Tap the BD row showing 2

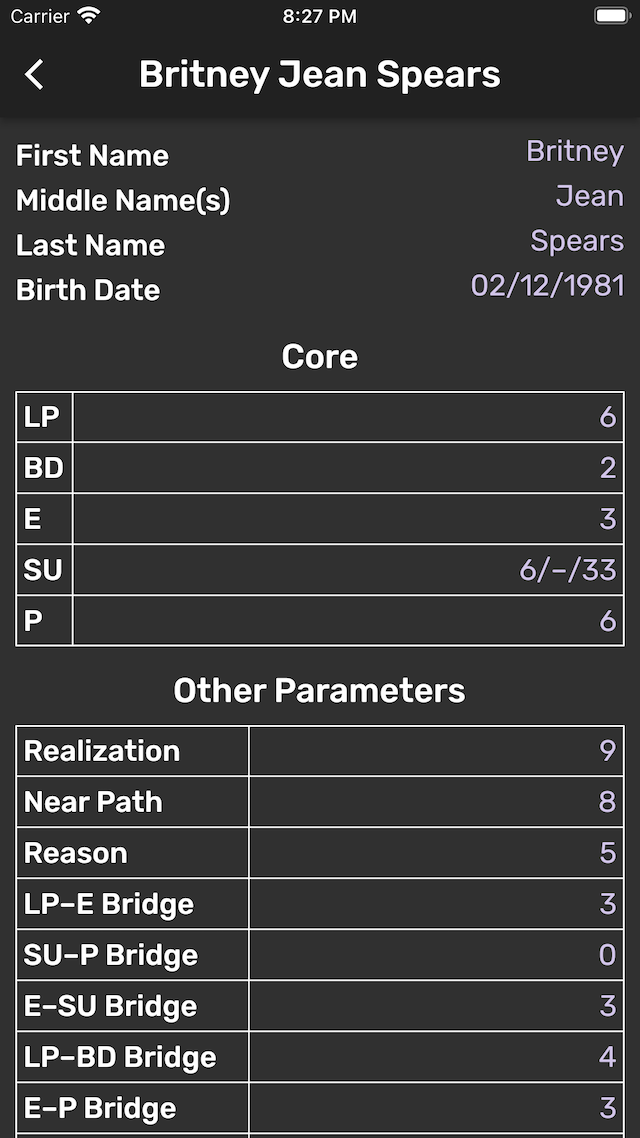point(320,468)
